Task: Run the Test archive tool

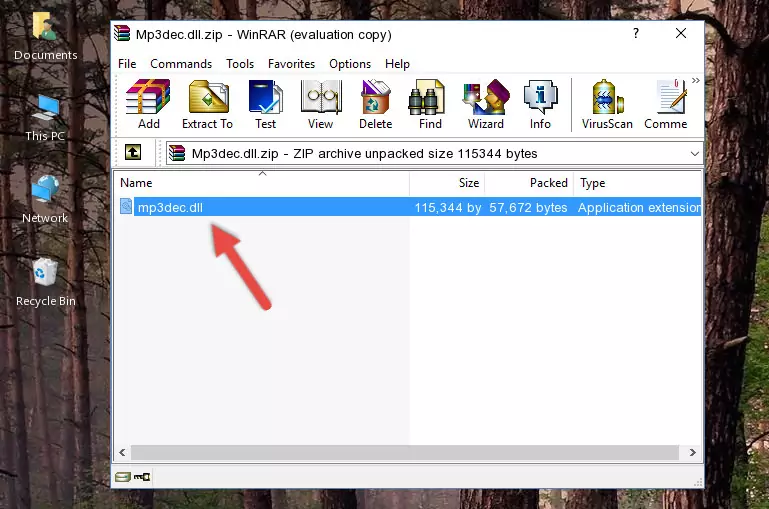Action: pos(265,104)
